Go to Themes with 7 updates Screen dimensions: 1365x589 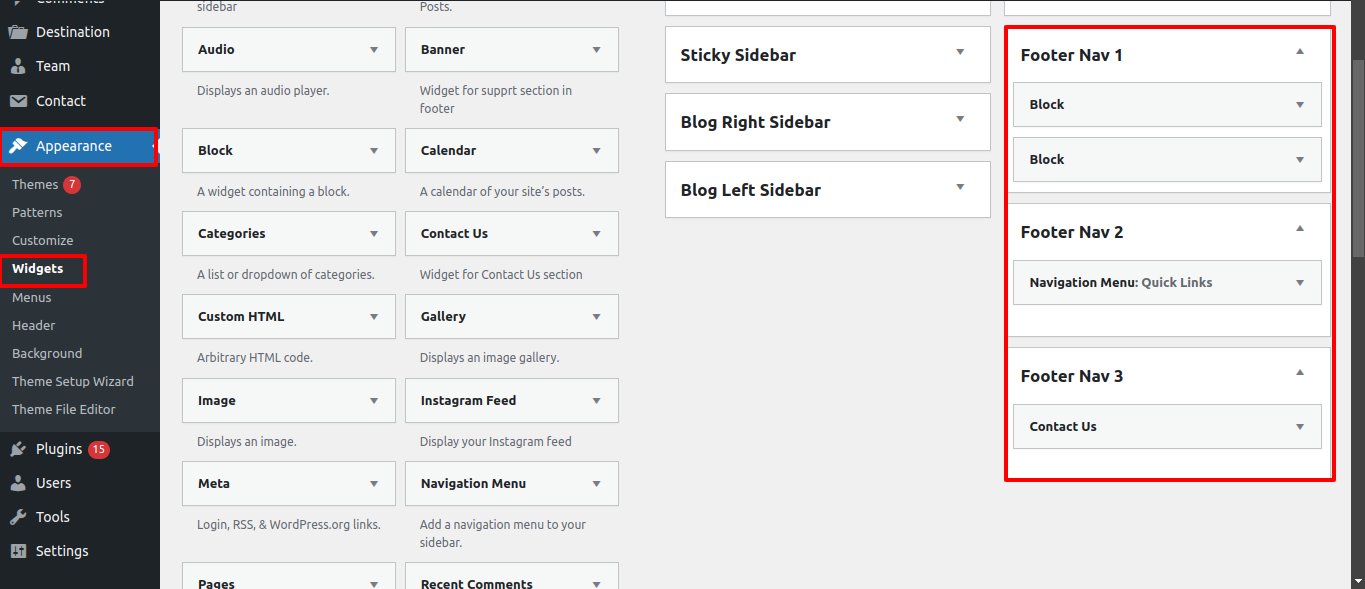pyautogui.click(x=46, y=185)
